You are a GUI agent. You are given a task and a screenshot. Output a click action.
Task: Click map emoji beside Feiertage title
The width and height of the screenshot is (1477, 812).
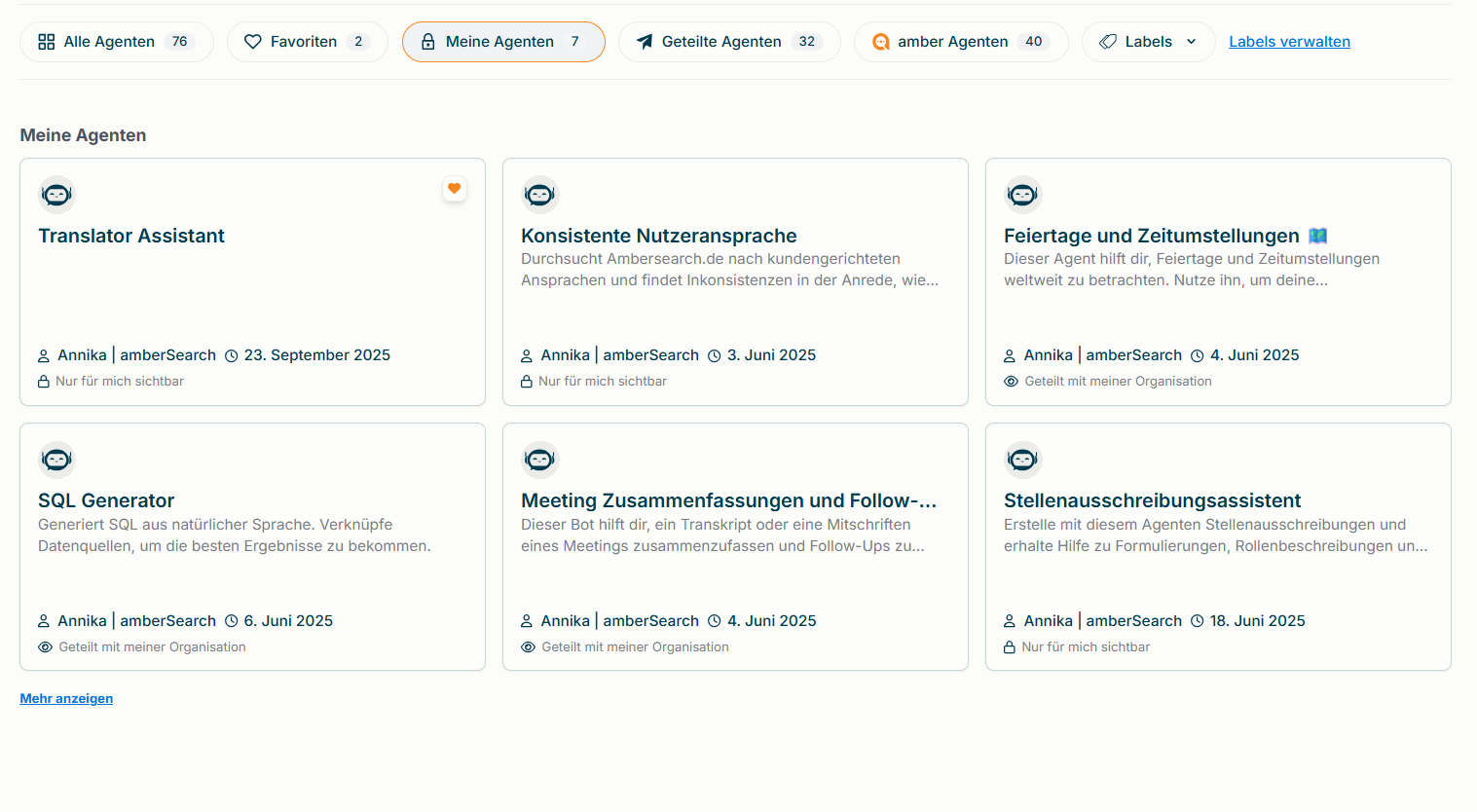point(1318,236)
